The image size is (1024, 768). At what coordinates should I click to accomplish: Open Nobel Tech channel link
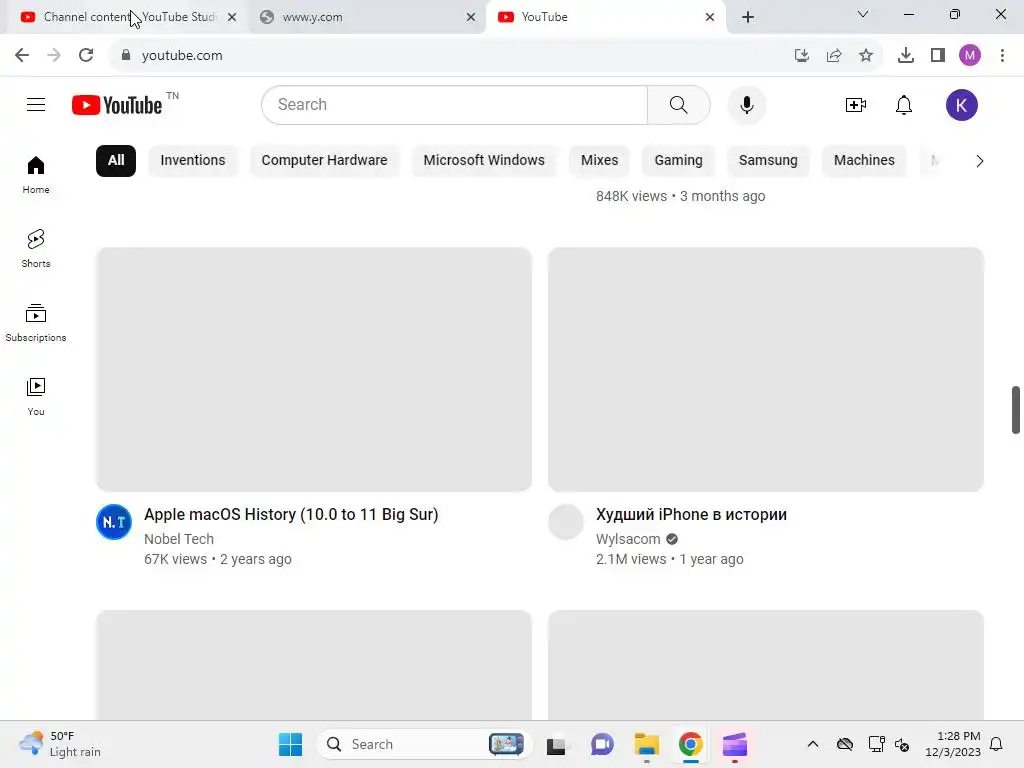coord(179,539)
